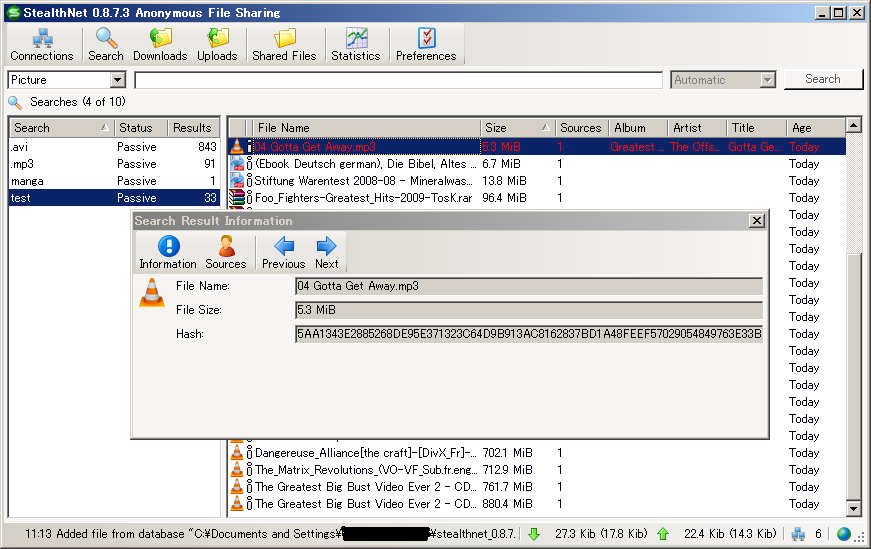The width and height of the screenshot is (871, 549).
Task: Click the VLC cone icon beside File Name
Action: pos(152,293)
